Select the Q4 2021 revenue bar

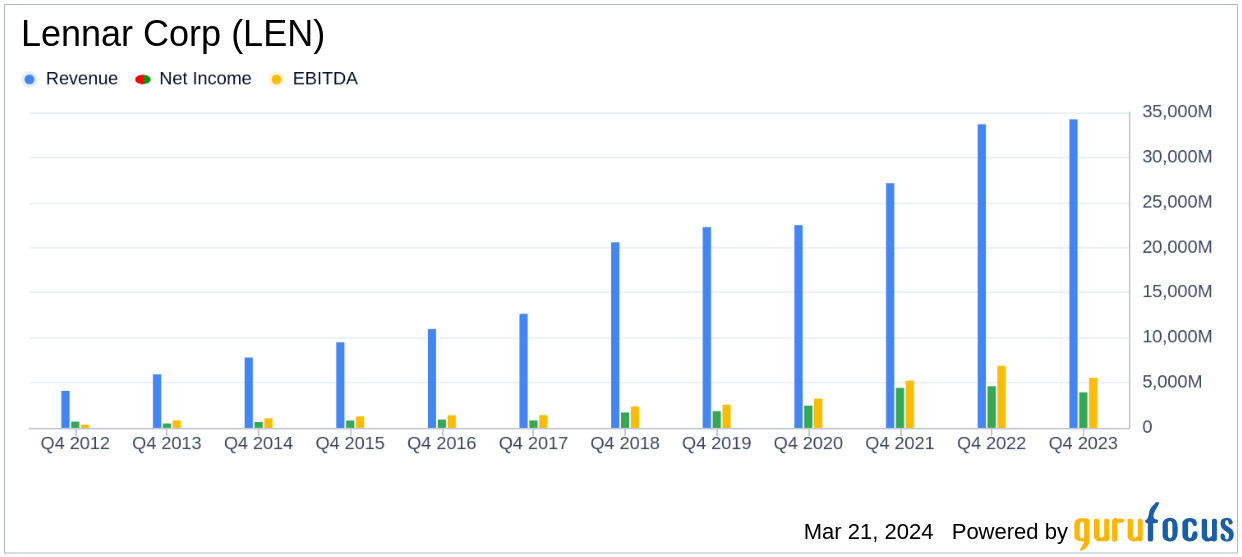pos(890,306)
